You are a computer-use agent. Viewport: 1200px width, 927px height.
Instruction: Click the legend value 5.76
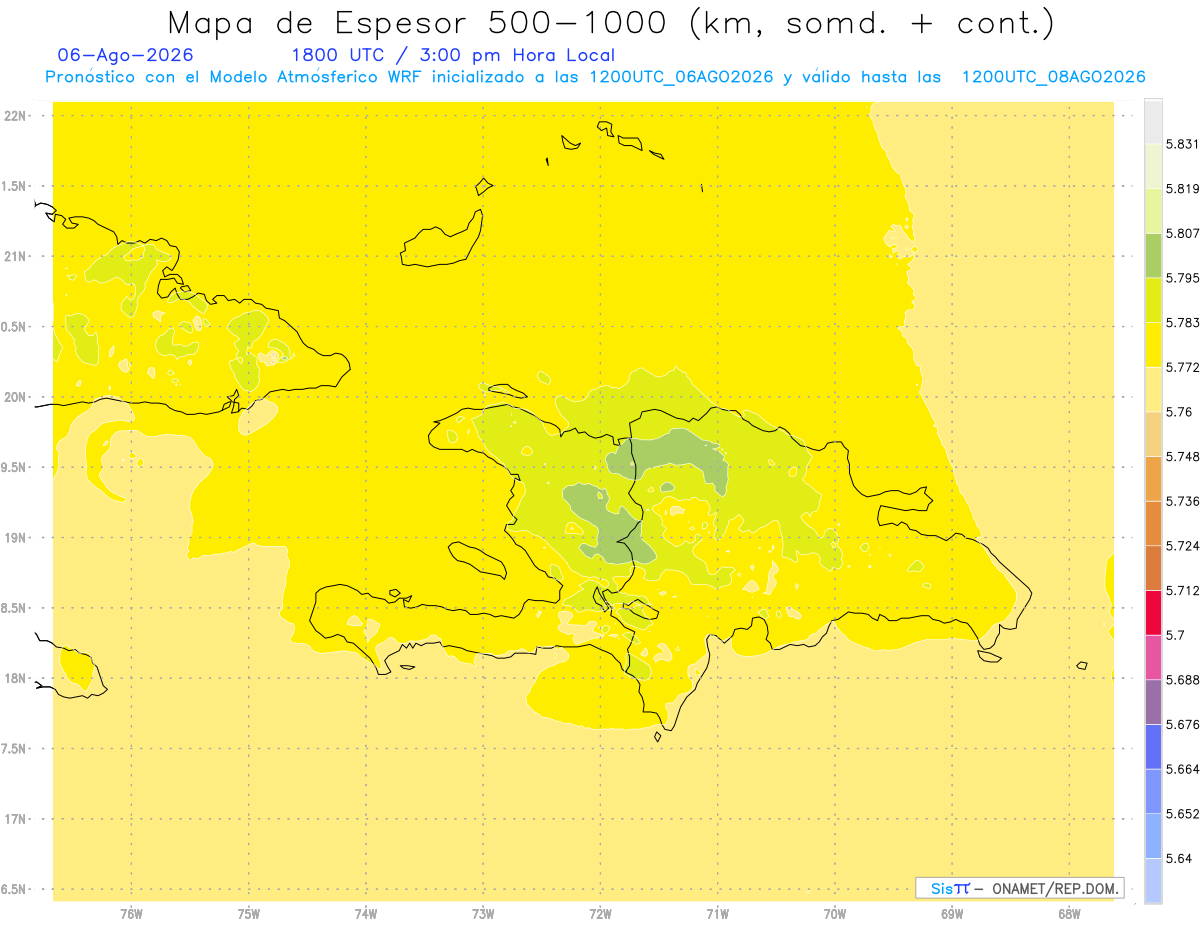click(1179, 412)
